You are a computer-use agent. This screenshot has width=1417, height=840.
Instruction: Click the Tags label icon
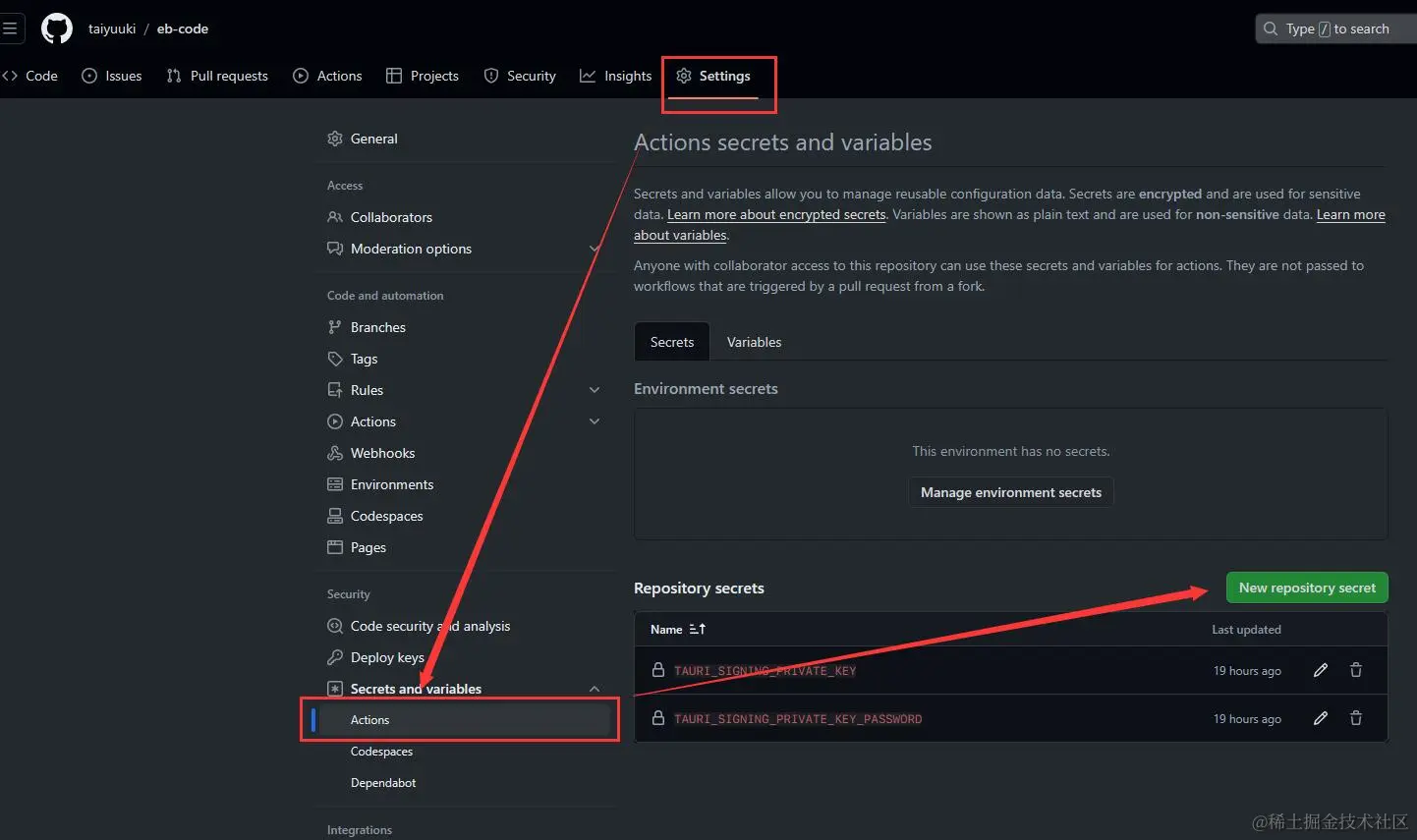pyautogui.click(x=335, y=359)
